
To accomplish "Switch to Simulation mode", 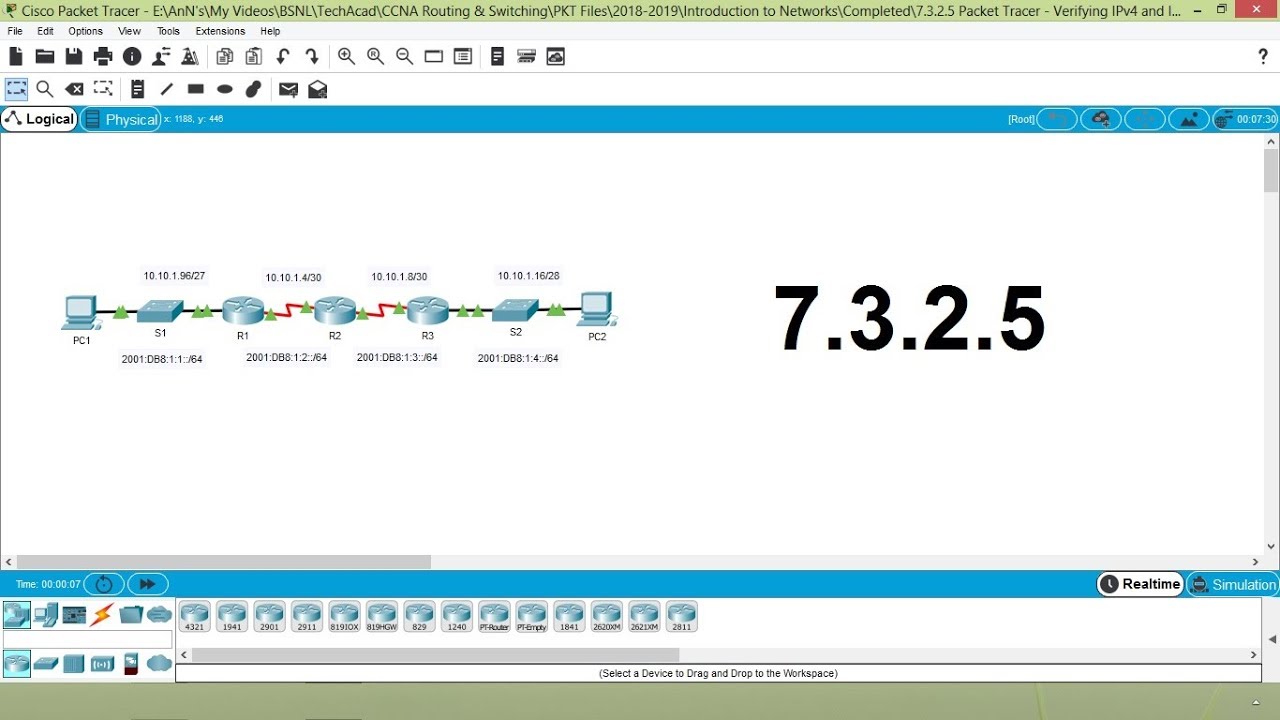I will [1233, 584].
